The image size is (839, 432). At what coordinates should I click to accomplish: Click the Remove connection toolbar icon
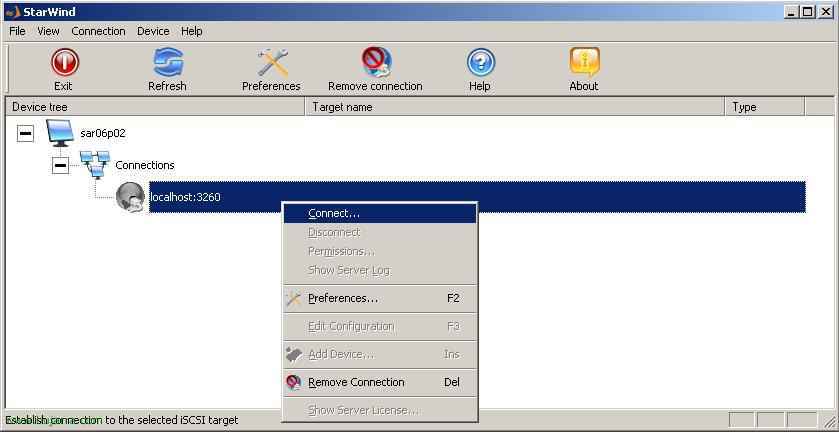coord(376,62)
